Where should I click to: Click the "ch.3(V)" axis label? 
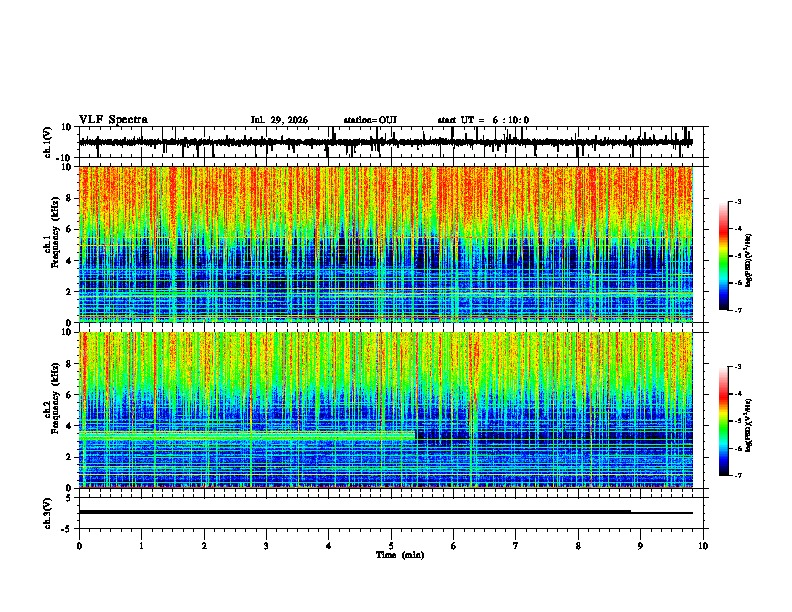click(48, 514)
